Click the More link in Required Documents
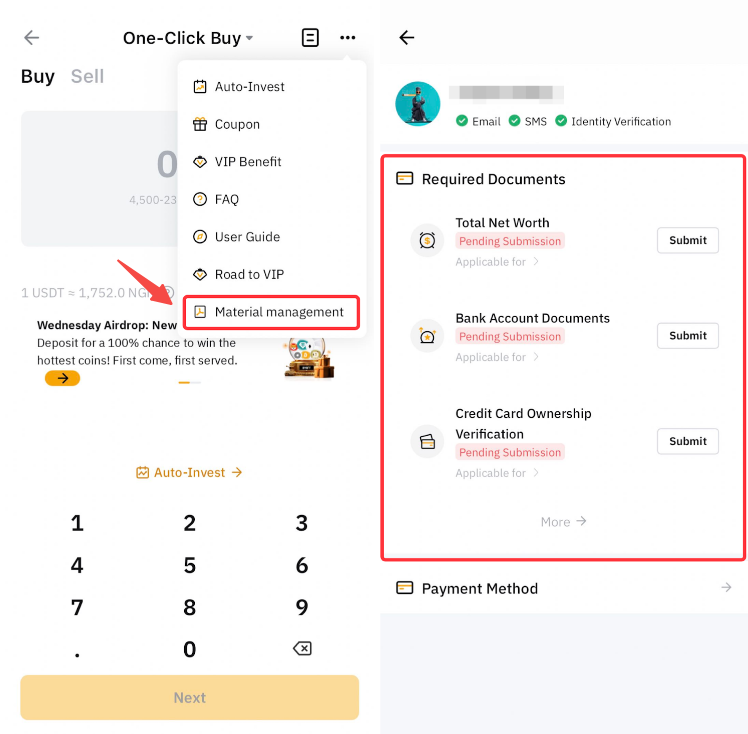 click(x=563, y=522)
